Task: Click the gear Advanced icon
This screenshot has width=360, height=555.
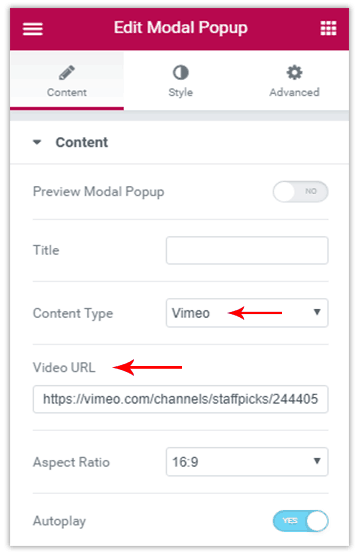Action: point(295,73)
